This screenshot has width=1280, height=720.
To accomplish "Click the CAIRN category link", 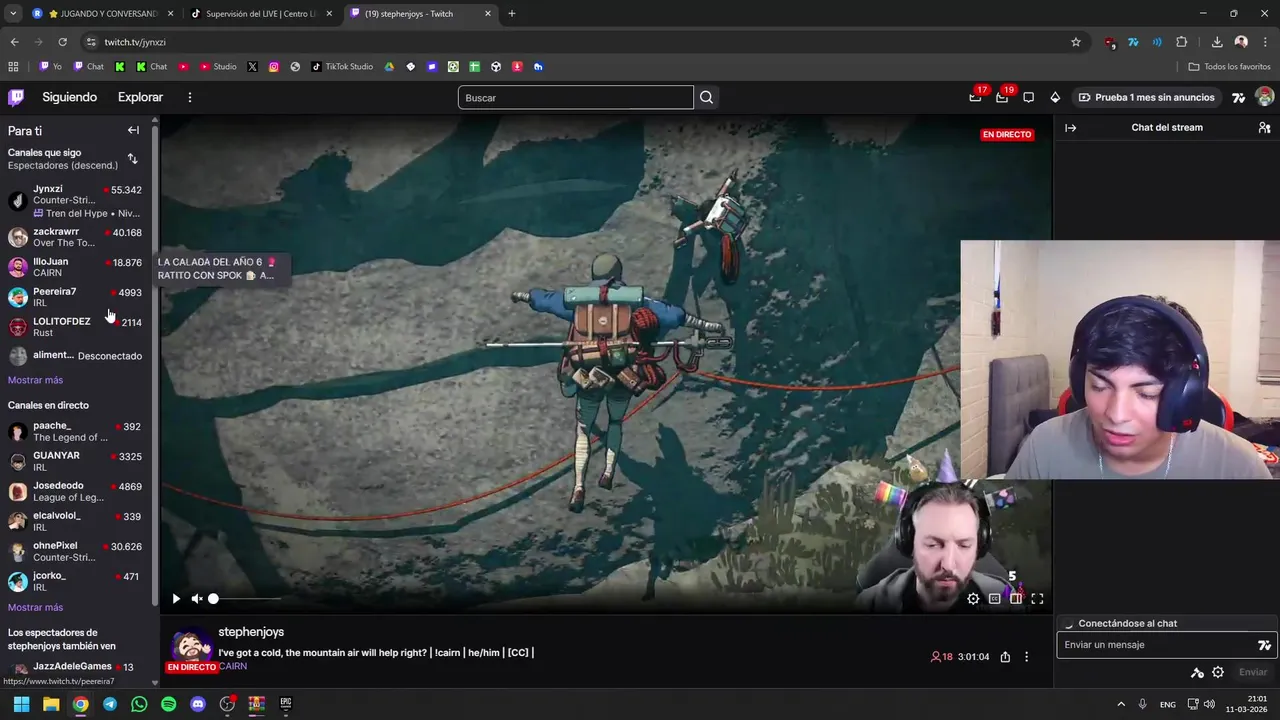I will tap(232, 666).
